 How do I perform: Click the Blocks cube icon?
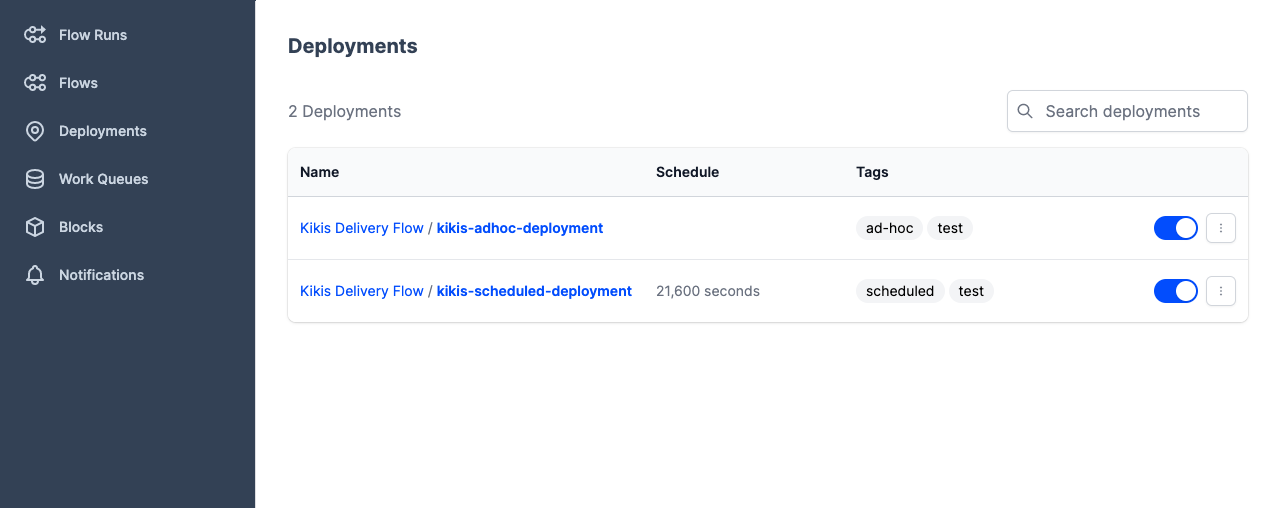(35, 227)
